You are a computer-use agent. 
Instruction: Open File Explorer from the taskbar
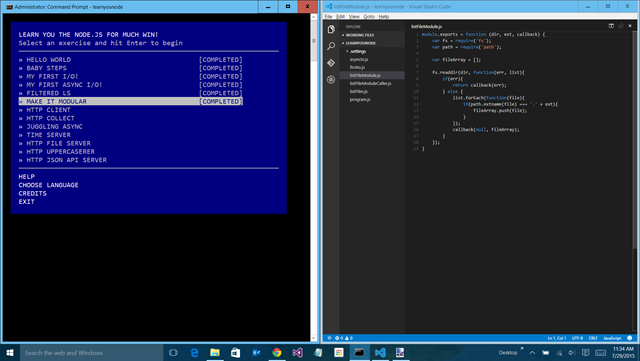click(215, 352)
